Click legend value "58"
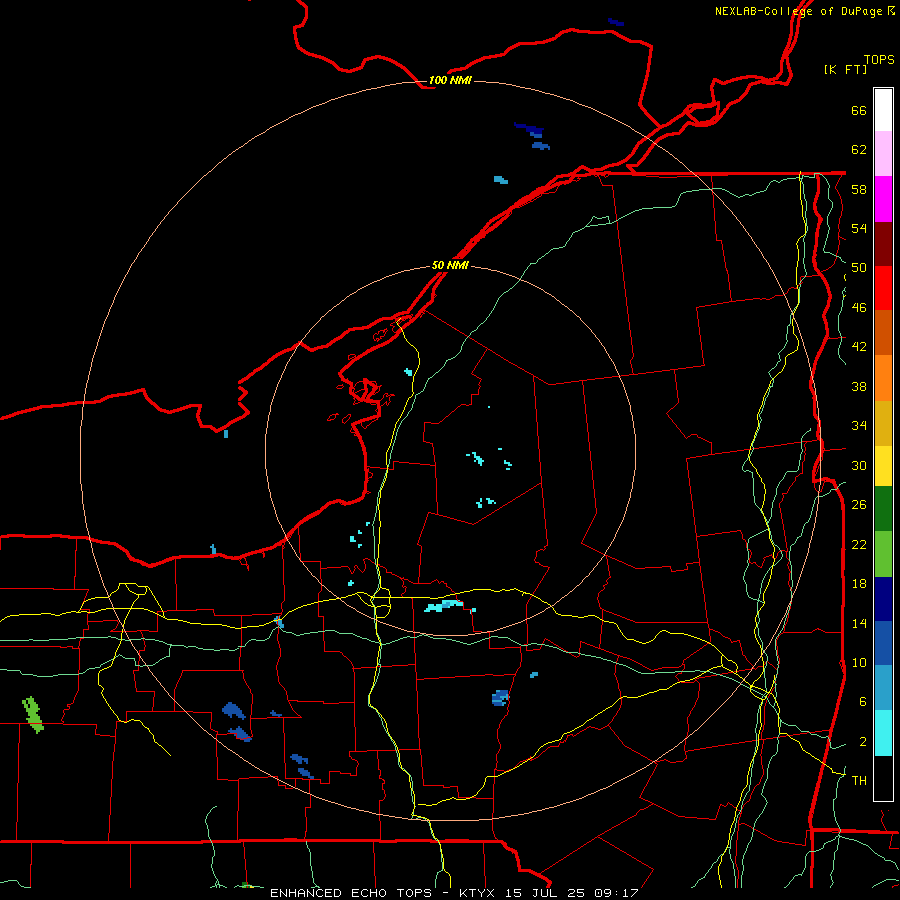900x900 pixels. point(859,189)
